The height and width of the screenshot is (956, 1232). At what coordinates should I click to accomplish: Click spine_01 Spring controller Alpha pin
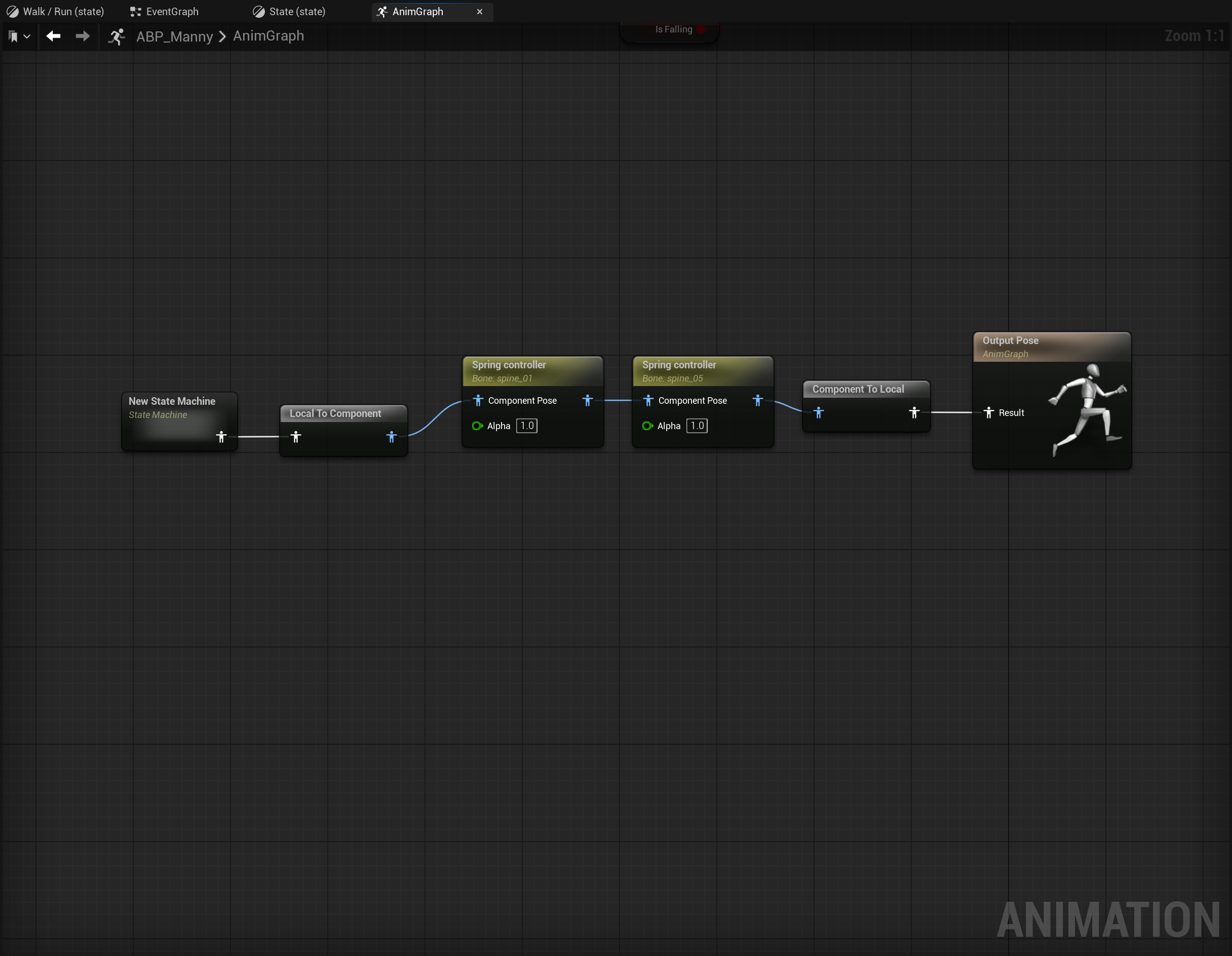click(x=477, y=426)
